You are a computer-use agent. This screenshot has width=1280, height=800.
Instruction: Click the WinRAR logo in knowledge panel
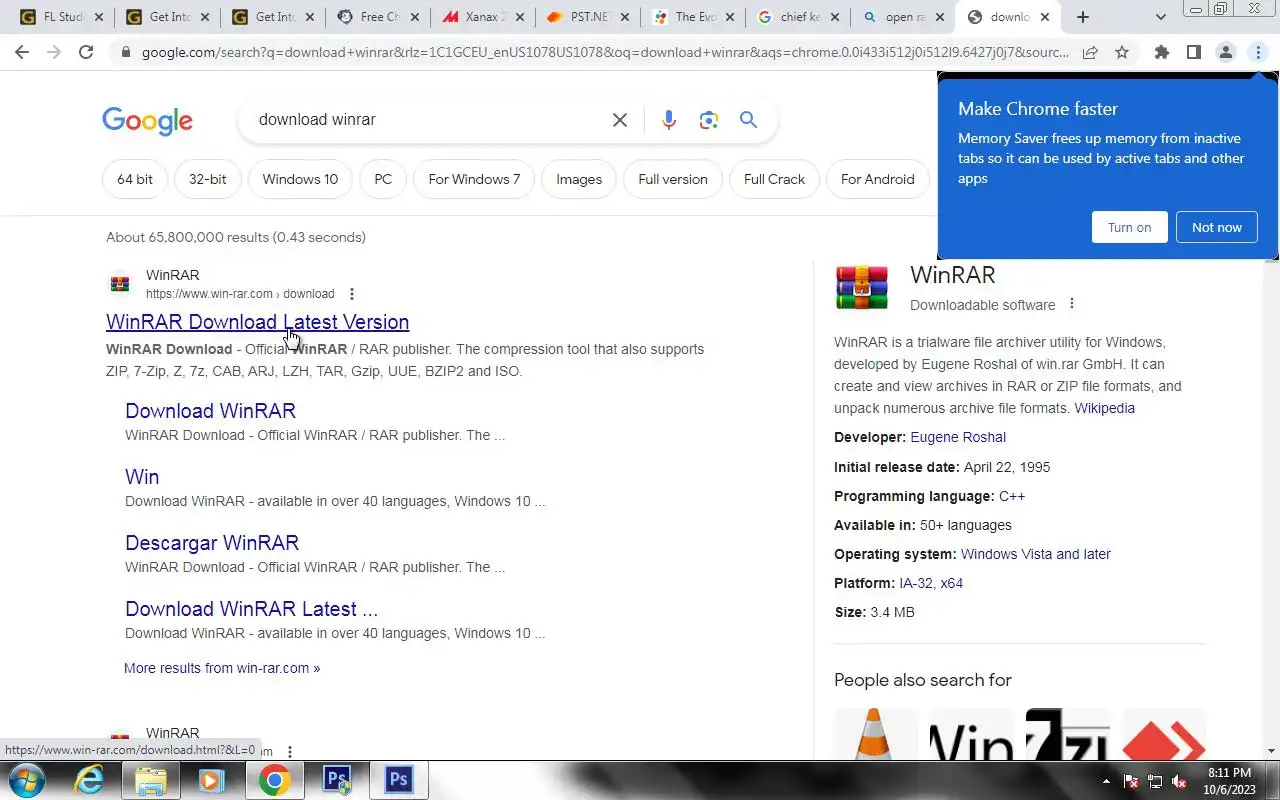pyautogui.click(x=862, y=288)
